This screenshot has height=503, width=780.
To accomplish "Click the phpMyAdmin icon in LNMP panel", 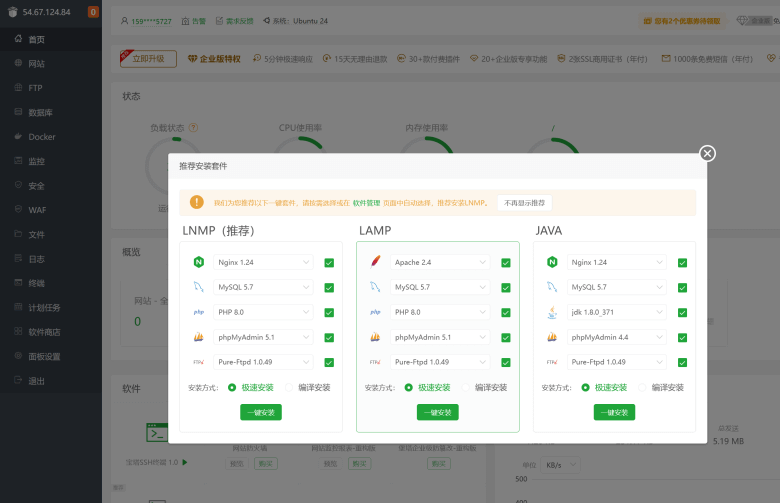I will [198, 337].
